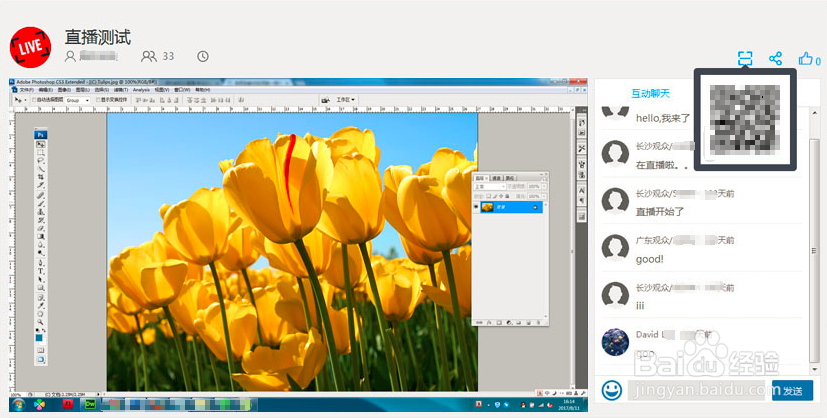827x418 pixels.
Task: Select the Move tool in Photoshop toolbox
Action: 41,144
